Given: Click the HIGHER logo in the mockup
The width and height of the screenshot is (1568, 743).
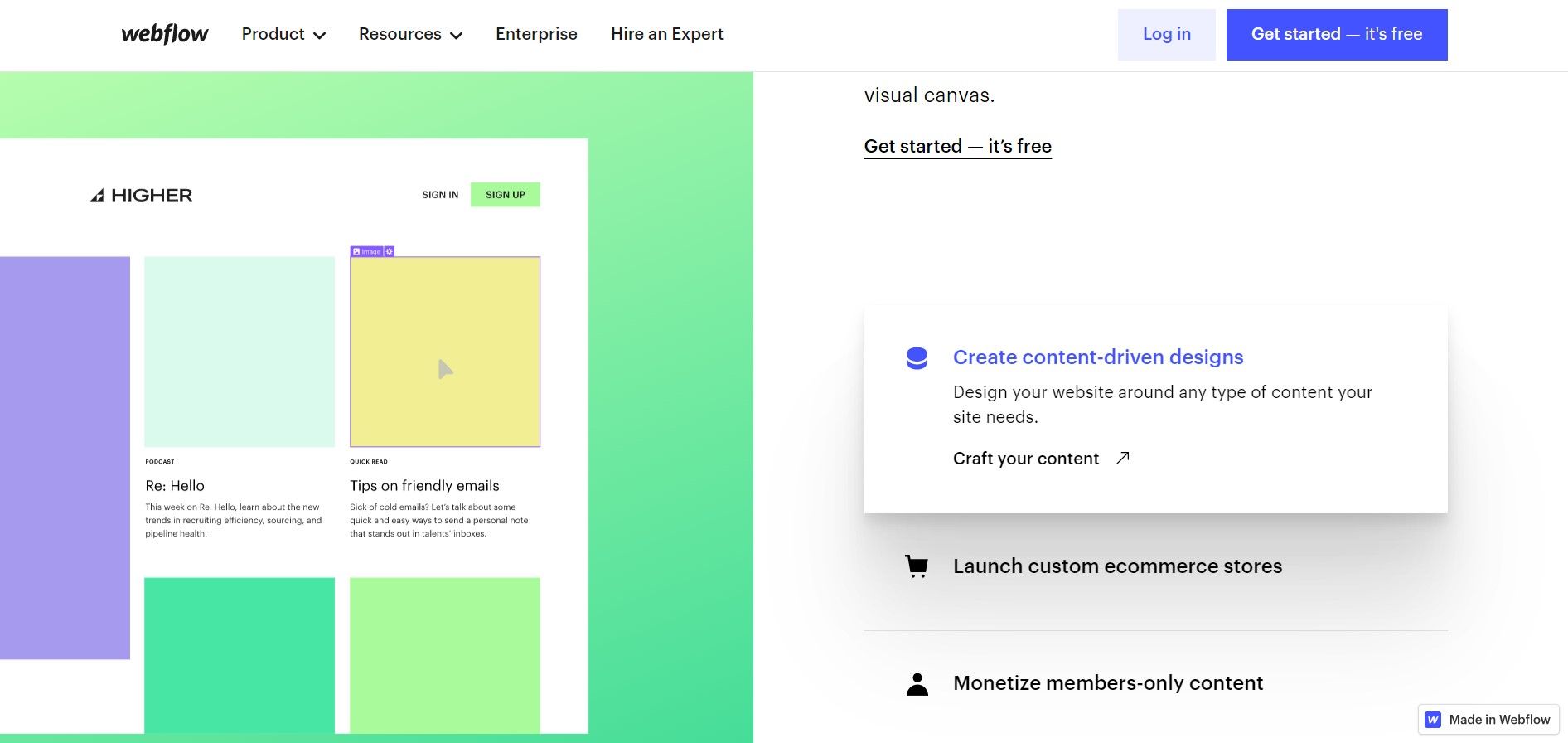Looking at the screenshot, I should point(142,195).
